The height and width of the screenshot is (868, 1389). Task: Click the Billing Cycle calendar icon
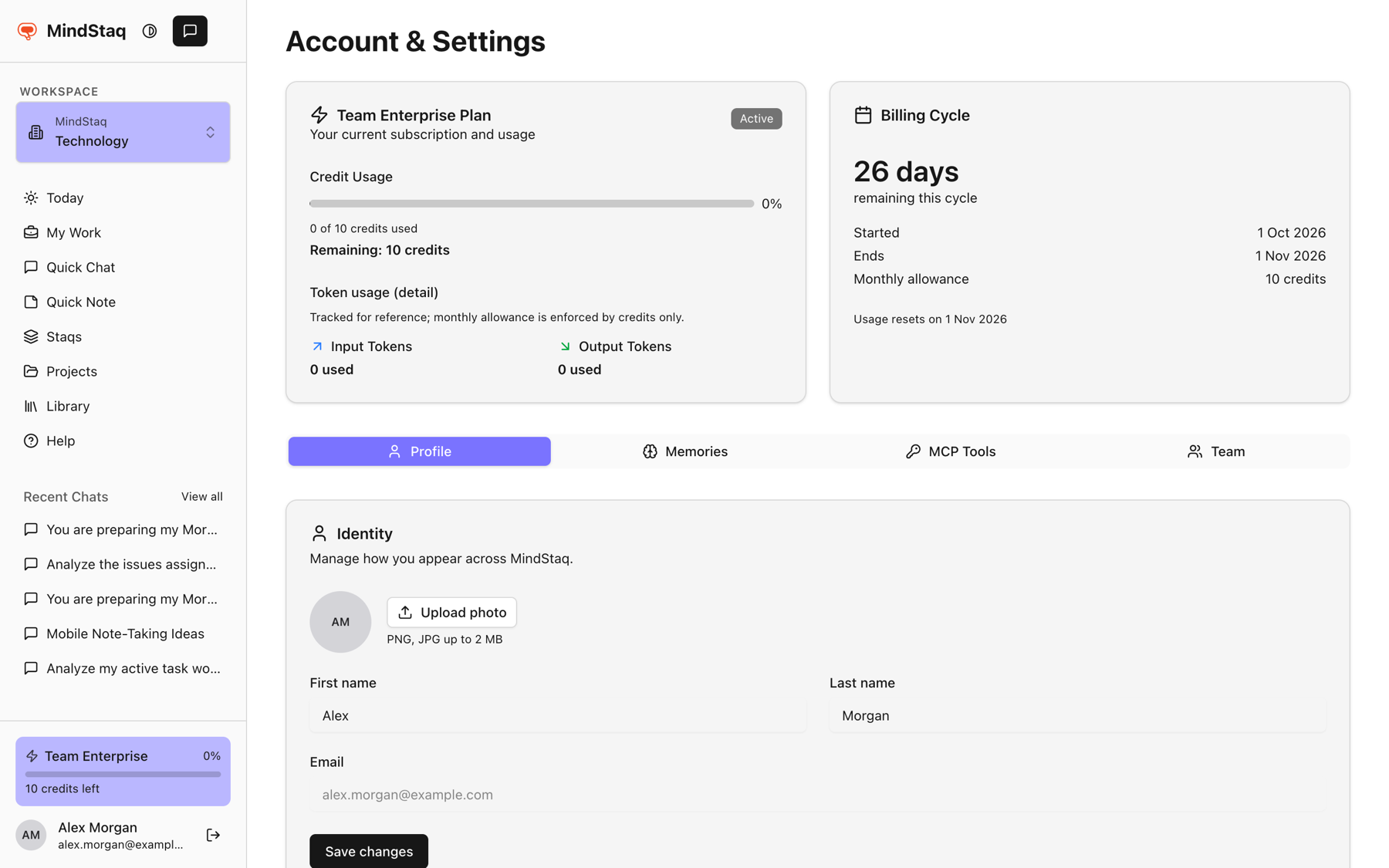(x=863, y=116)
